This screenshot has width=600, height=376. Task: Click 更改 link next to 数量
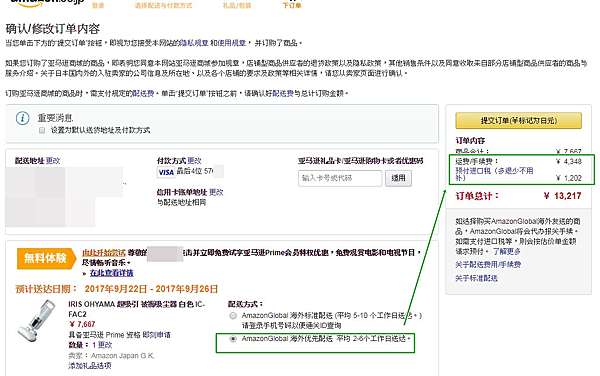105,345
